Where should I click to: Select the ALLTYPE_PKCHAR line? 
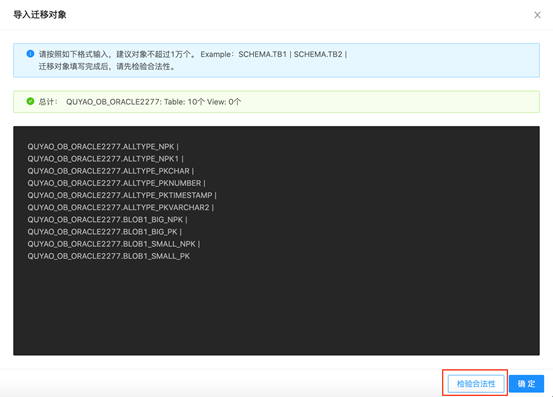pyautogui.click(x=111, y=171)
